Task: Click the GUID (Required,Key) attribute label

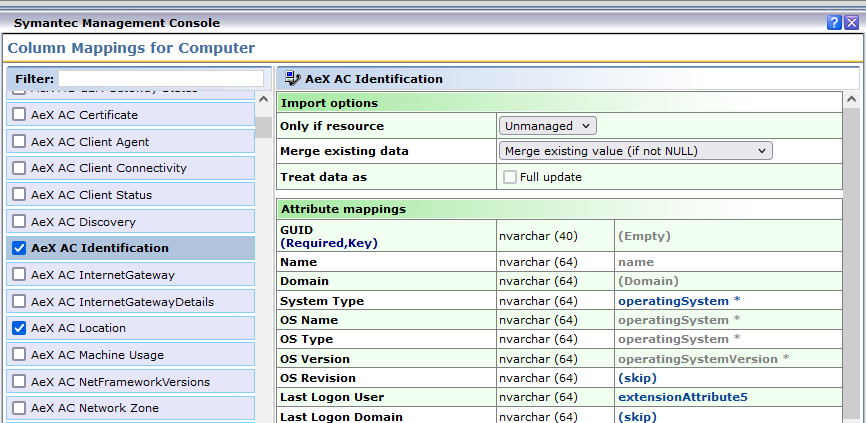Action: tap(329, 236)
